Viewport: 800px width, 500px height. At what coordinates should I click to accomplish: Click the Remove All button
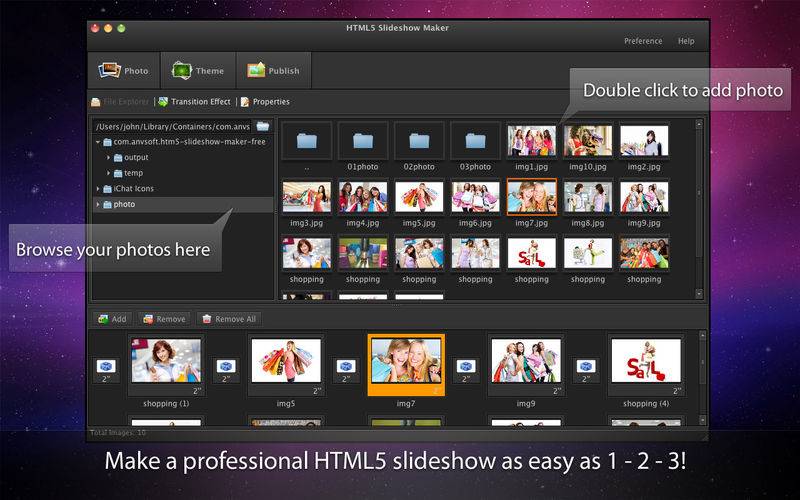point(228,319)
